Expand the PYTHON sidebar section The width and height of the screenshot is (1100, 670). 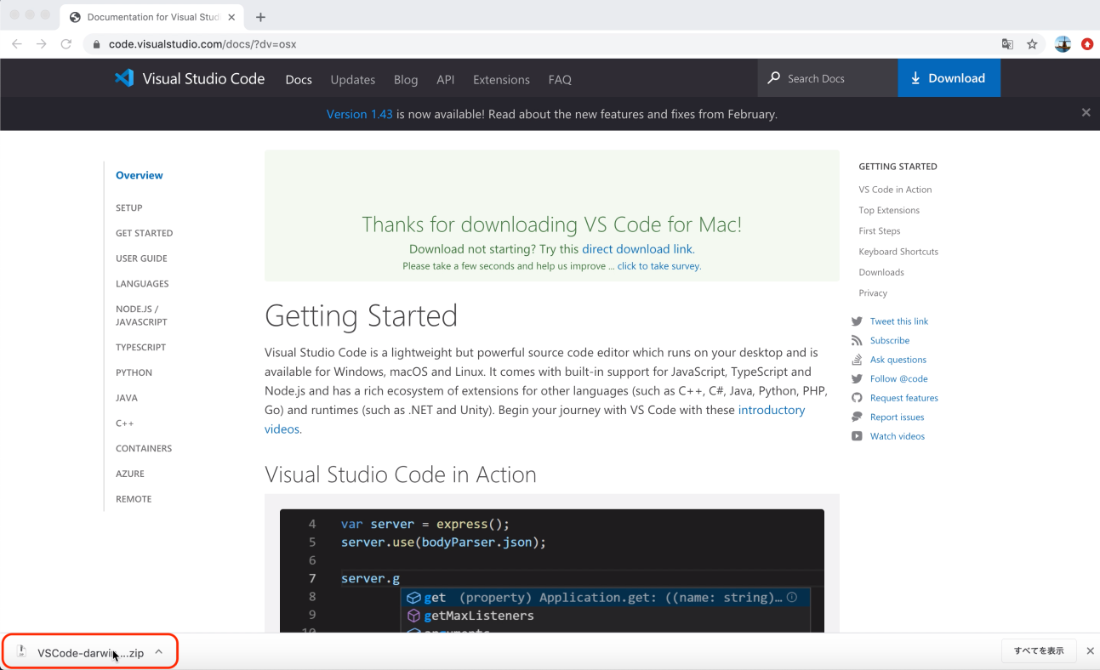tap(133, 373)
